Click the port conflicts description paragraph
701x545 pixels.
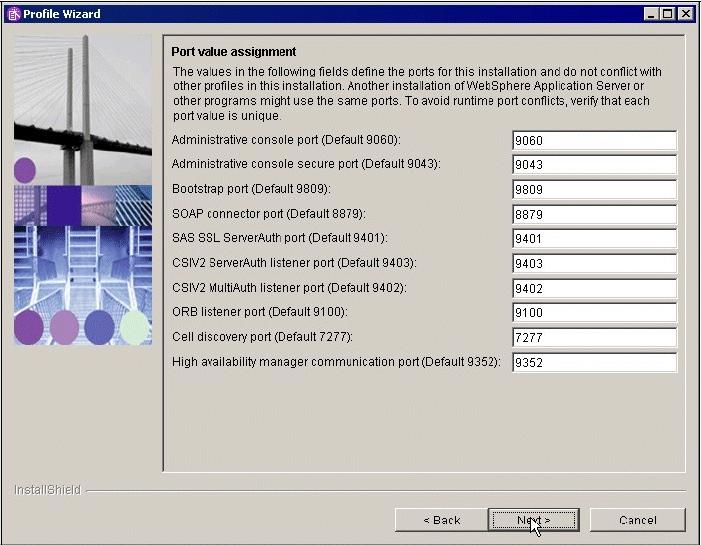[x=417, y=94]
